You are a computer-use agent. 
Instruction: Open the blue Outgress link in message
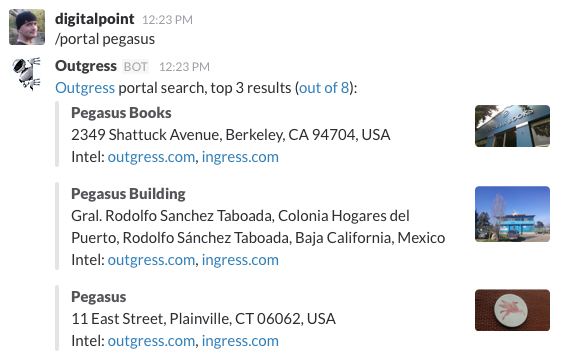(85, 88)
